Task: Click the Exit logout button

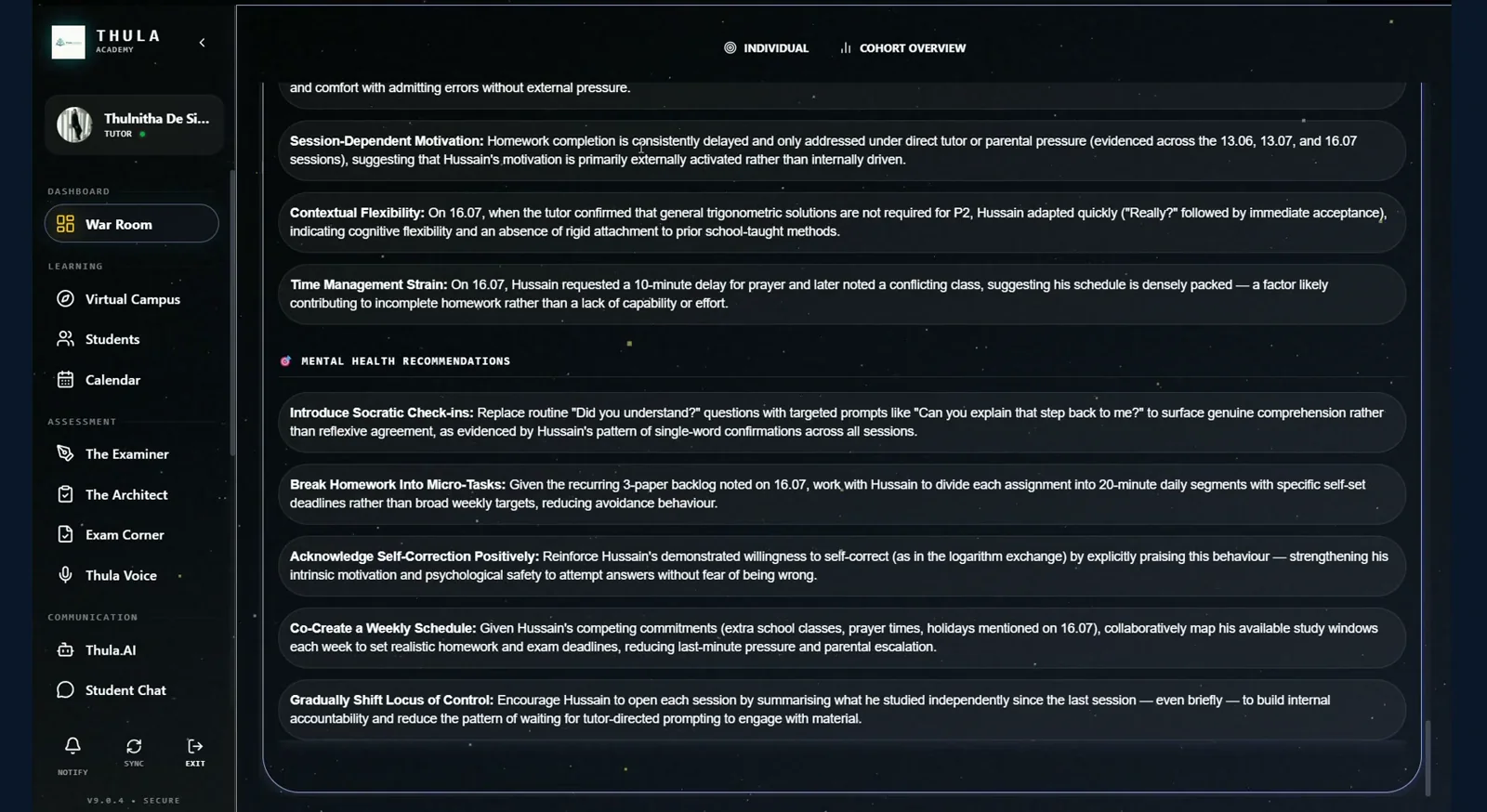Action: (195, 752)
